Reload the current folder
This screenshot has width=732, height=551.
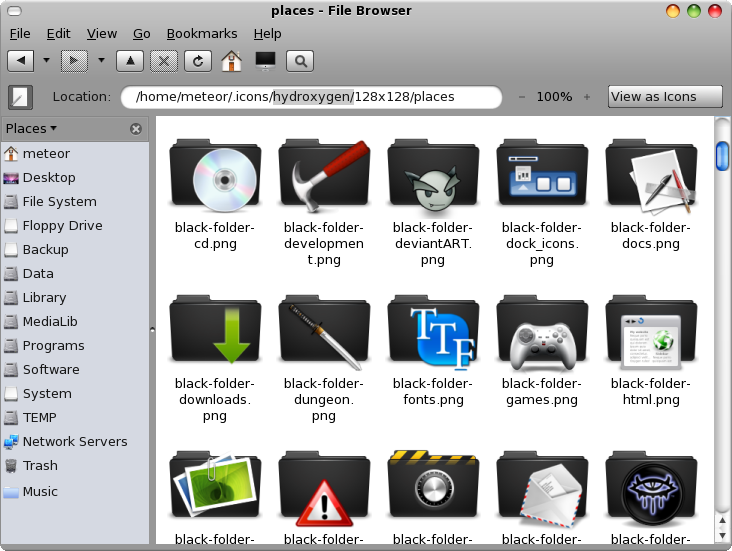(x=198, y=61)
